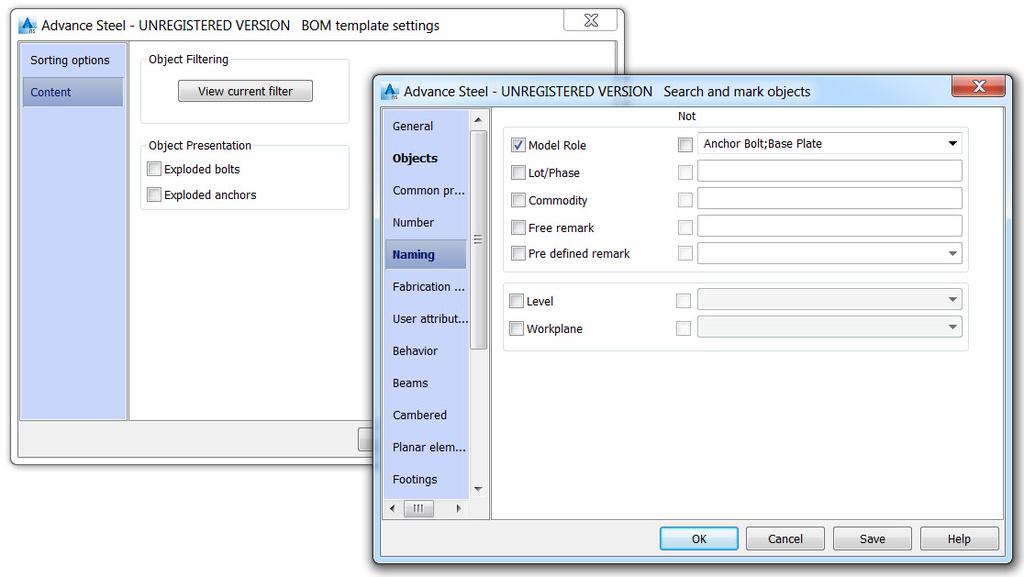Confirm with the OK button
The image size is (1024, 577).
(699, 539)
